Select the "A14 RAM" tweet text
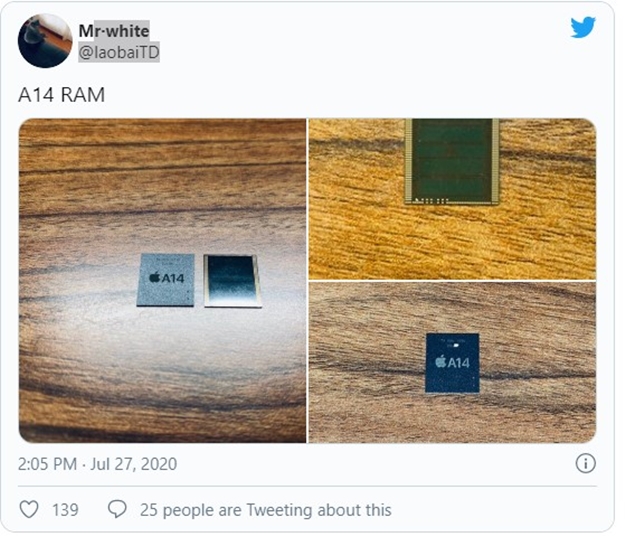 [62, 95]
